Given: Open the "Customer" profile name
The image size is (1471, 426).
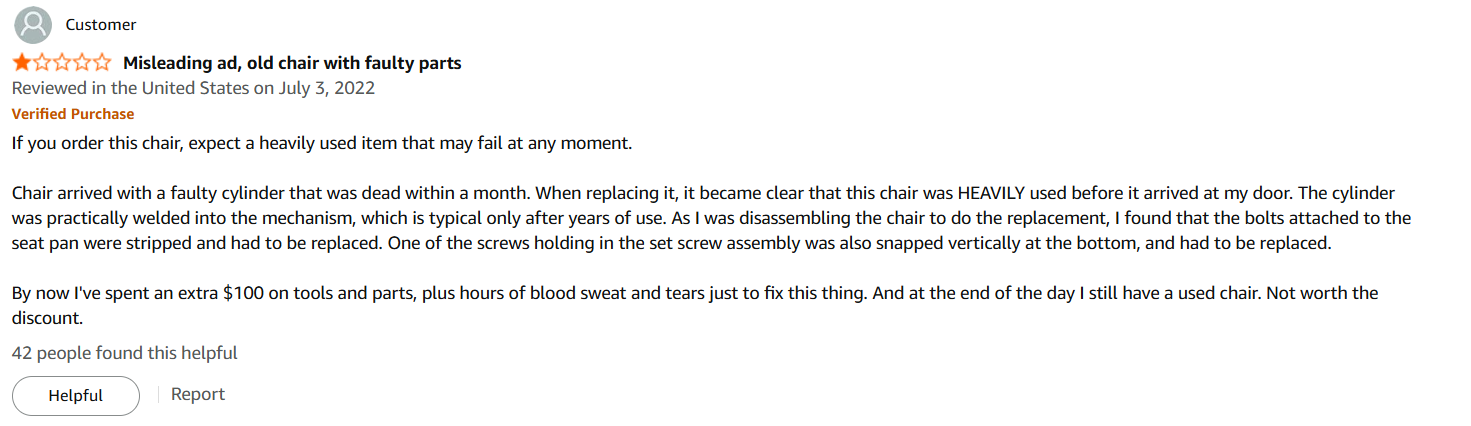Looking at the screenshot, I should tap(101, 24).
